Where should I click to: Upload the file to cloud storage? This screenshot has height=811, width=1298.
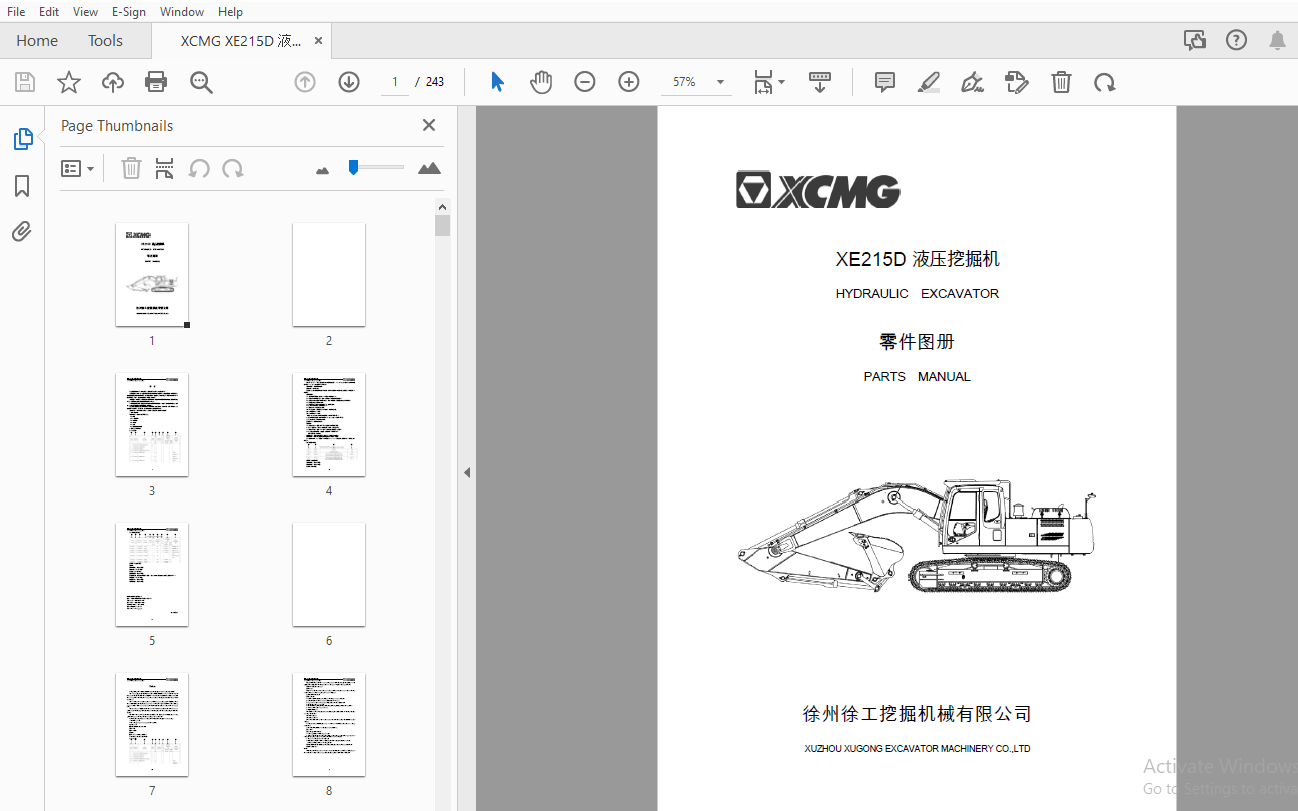tap(113, 82)
